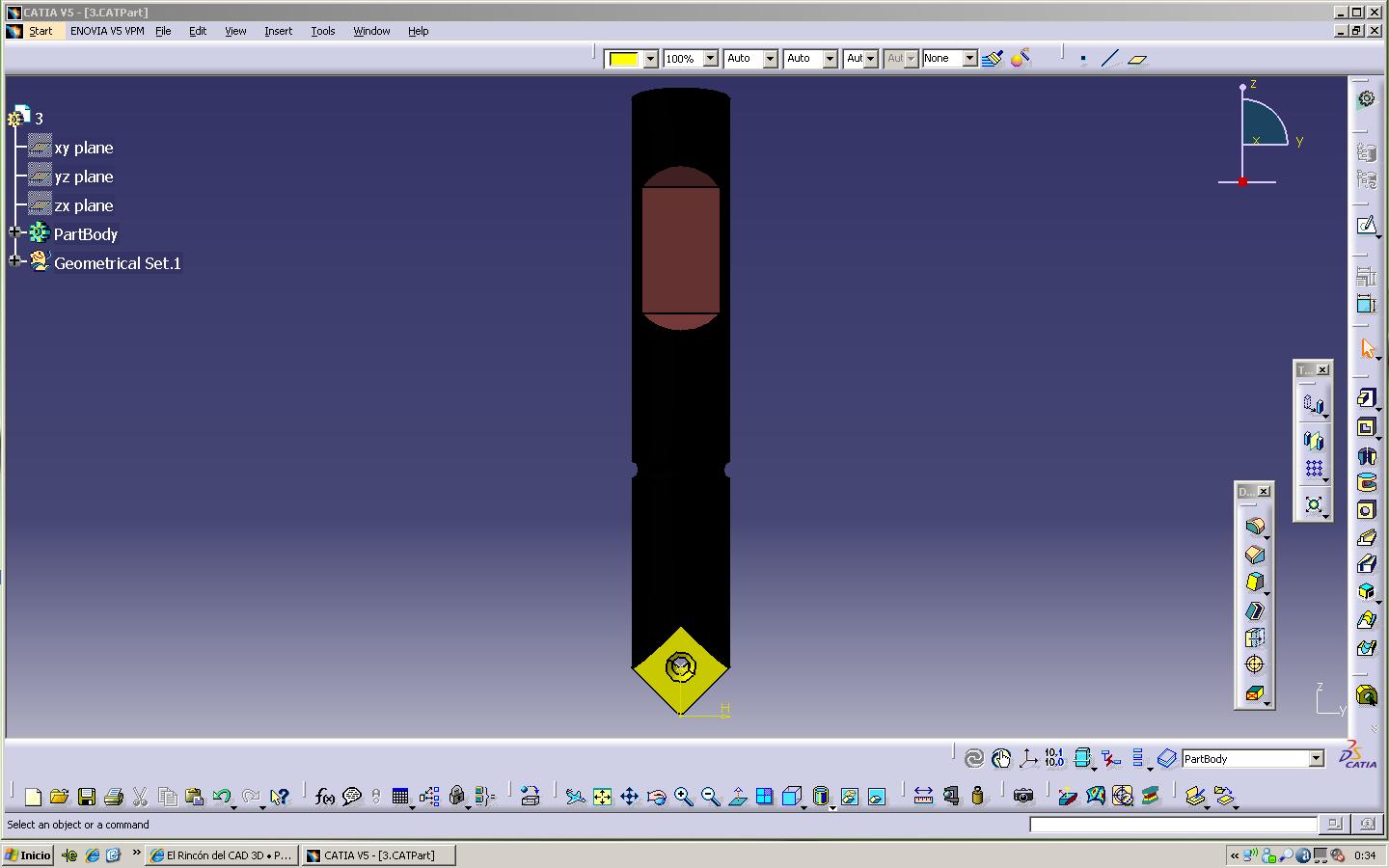Click the yellow fill color swatch

click(x=623, y=59)
